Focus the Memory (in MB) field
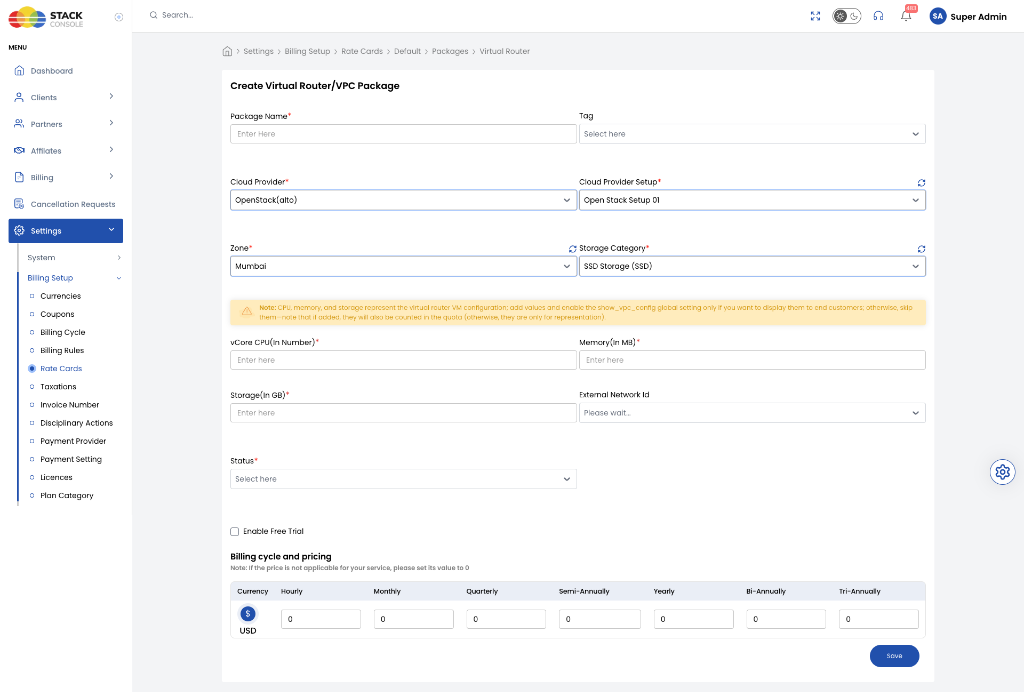 point(752,360)
